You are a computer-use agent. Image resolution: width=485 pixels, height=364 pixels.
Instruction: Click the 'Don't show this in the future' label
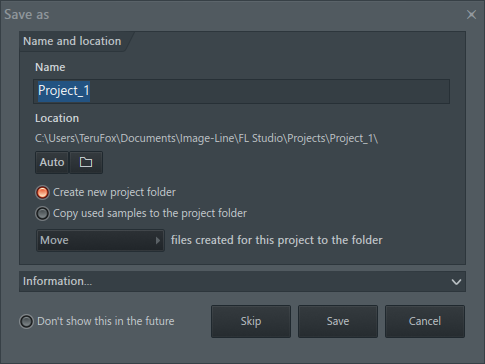coord(106,321)
